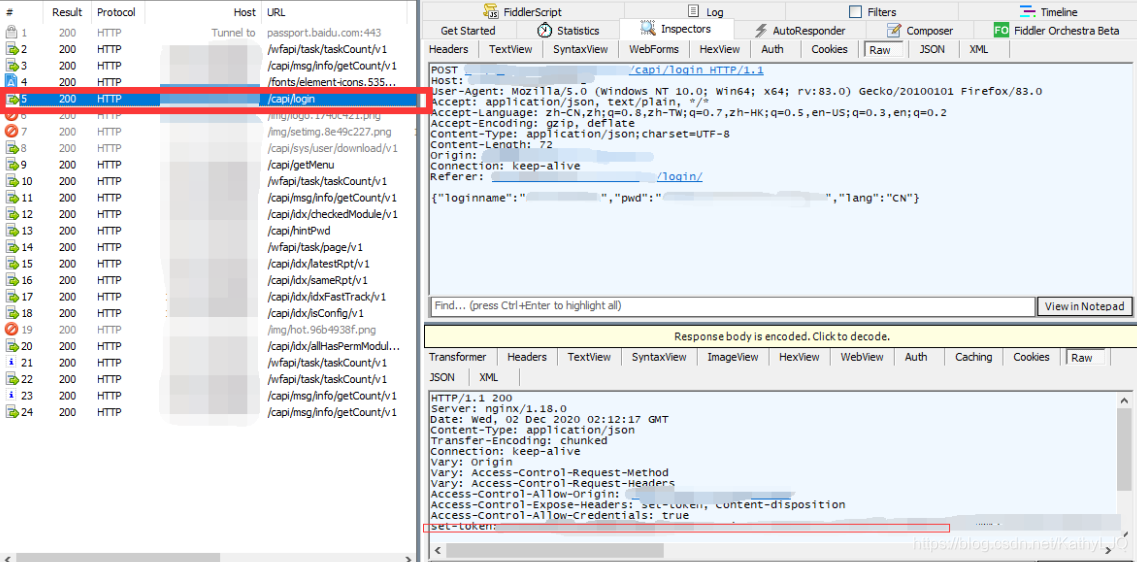Image resolution: width=1137 pixels, height=562 pixels.
Task: Select session 4 fonts element-icons
Action: click(x=208, y=82)
